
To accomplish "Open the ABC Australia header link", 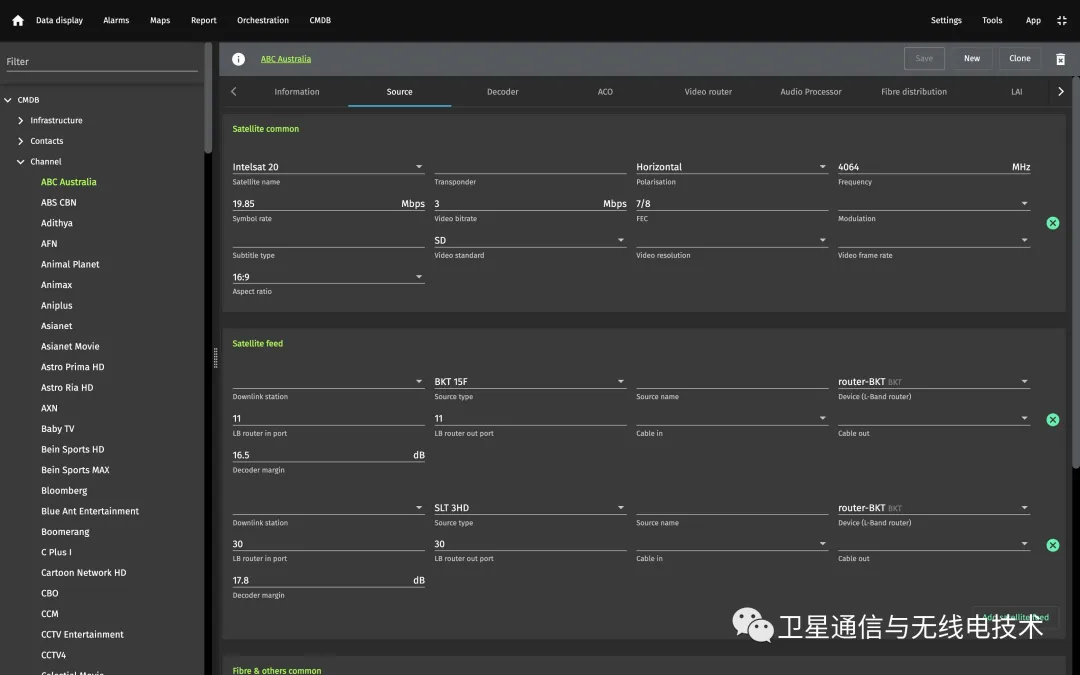I will pos(286,59).
